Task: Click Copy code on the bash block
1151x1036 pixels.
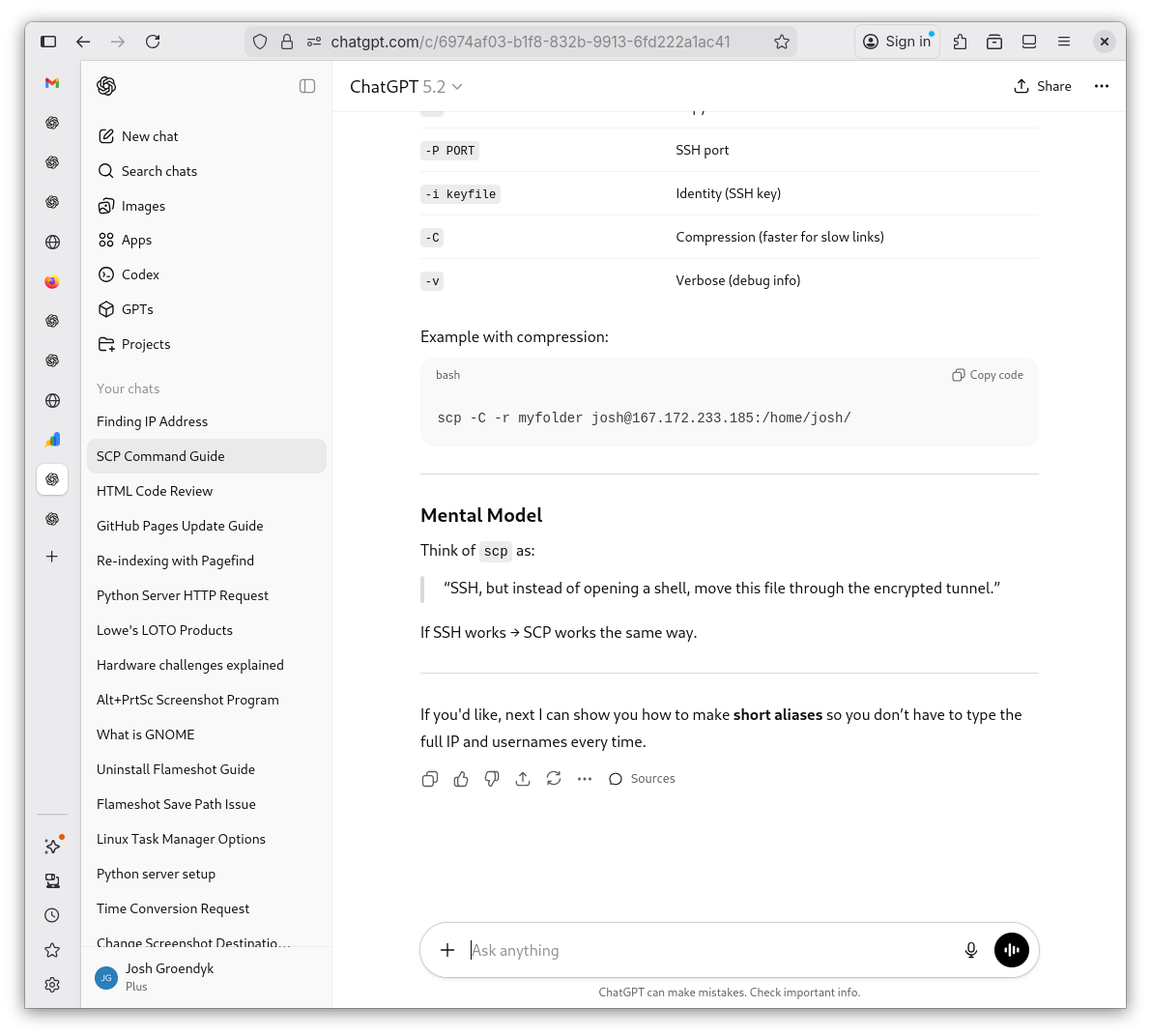Action: coord(988,375)
